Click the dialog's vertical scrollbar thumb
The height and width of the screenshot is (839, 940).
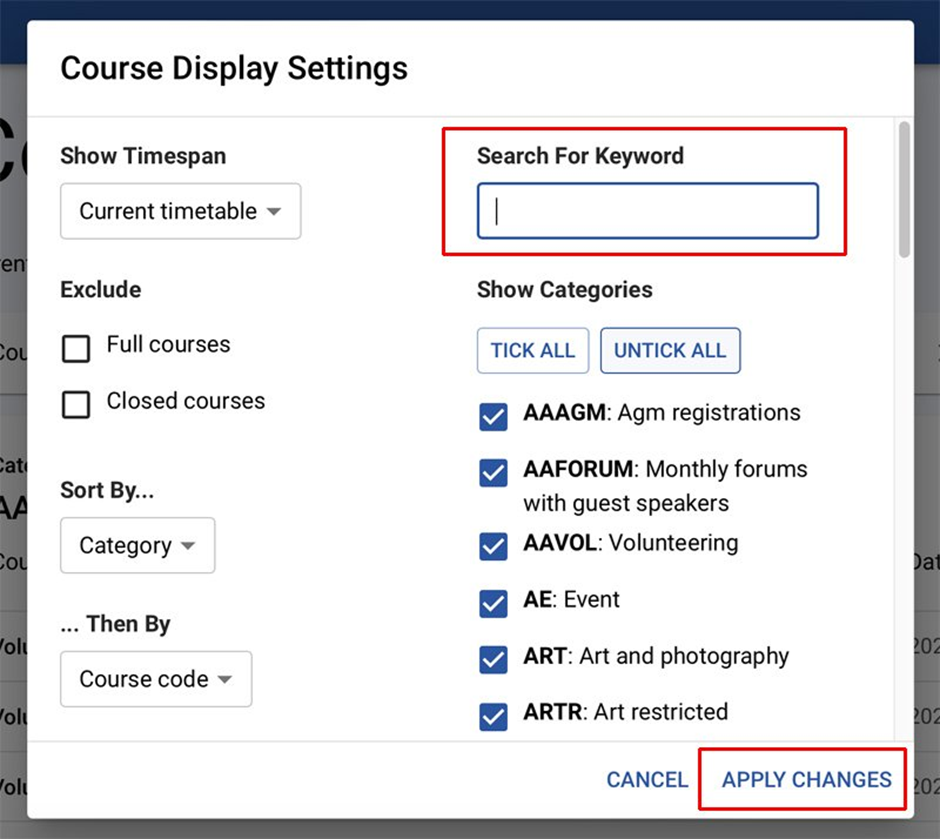(x=904, y=190)
